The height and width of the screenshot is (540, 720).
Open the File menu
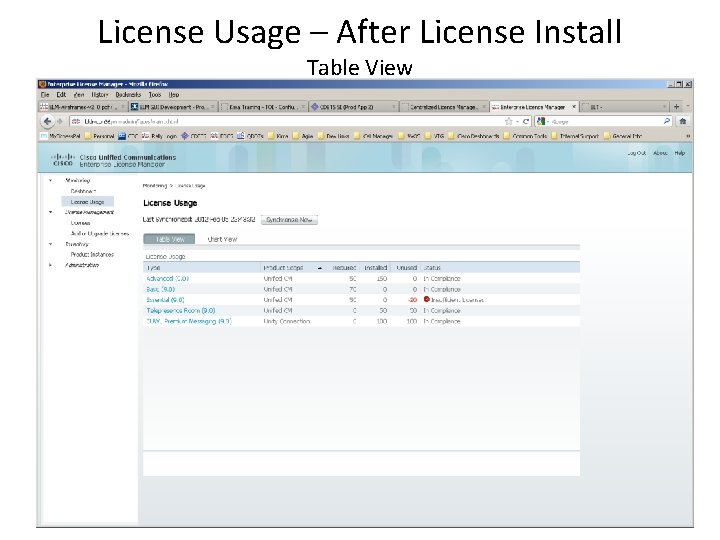(45, 95)
